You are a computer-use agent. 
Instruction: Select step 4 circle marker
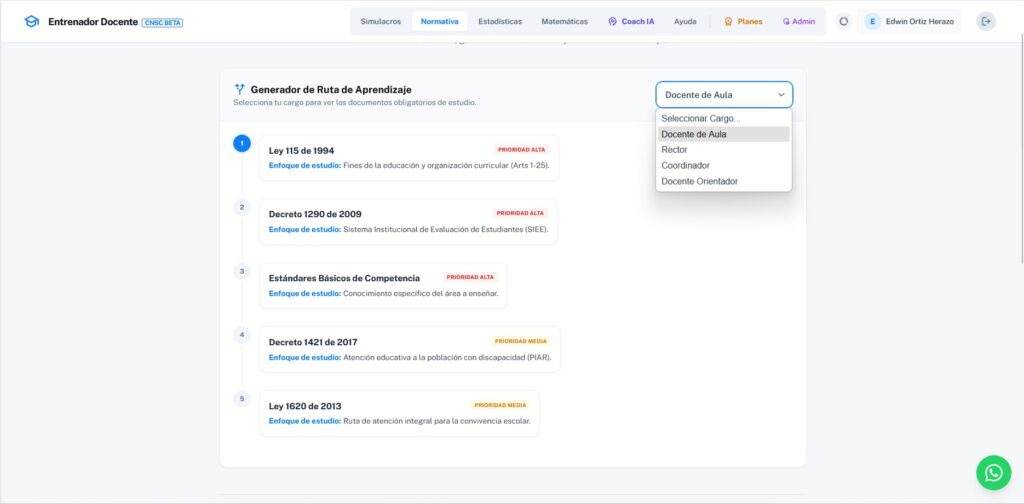[x=242, y=335]
